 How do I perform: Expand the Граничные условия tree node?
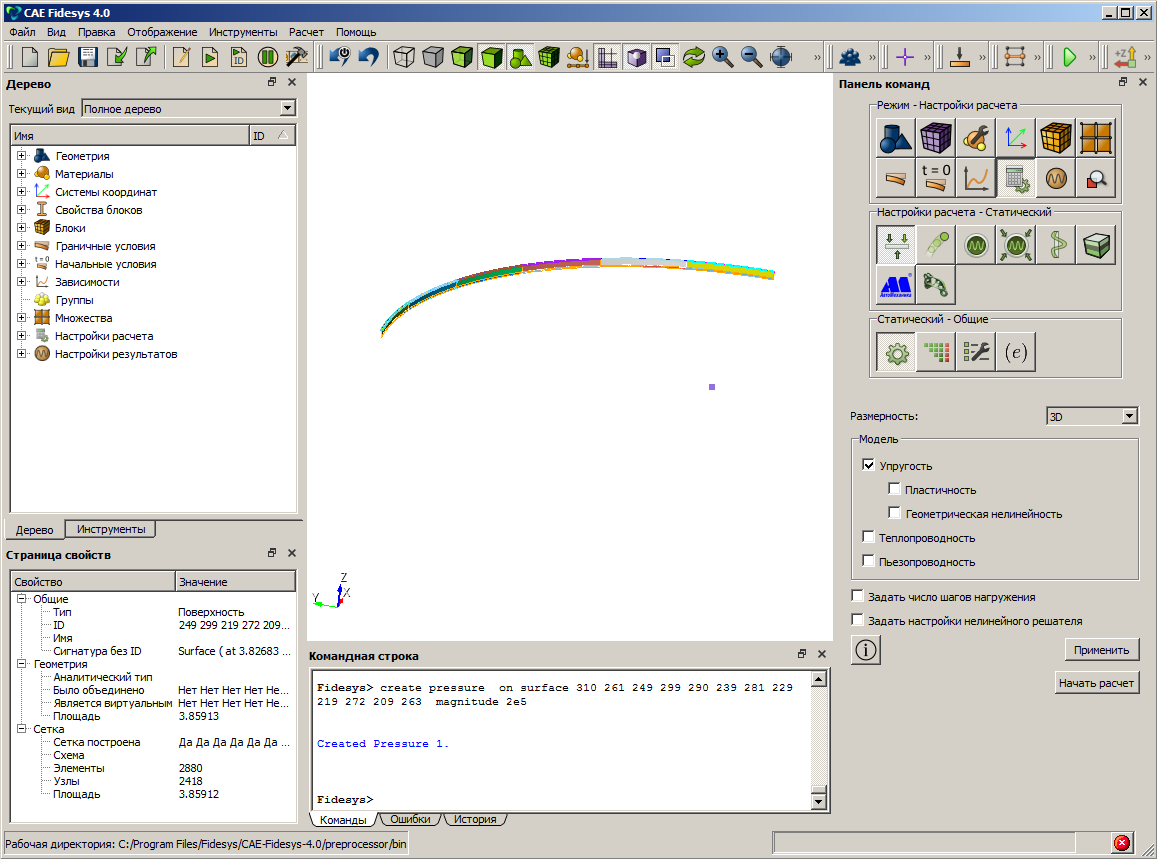(x=21, y=246)
